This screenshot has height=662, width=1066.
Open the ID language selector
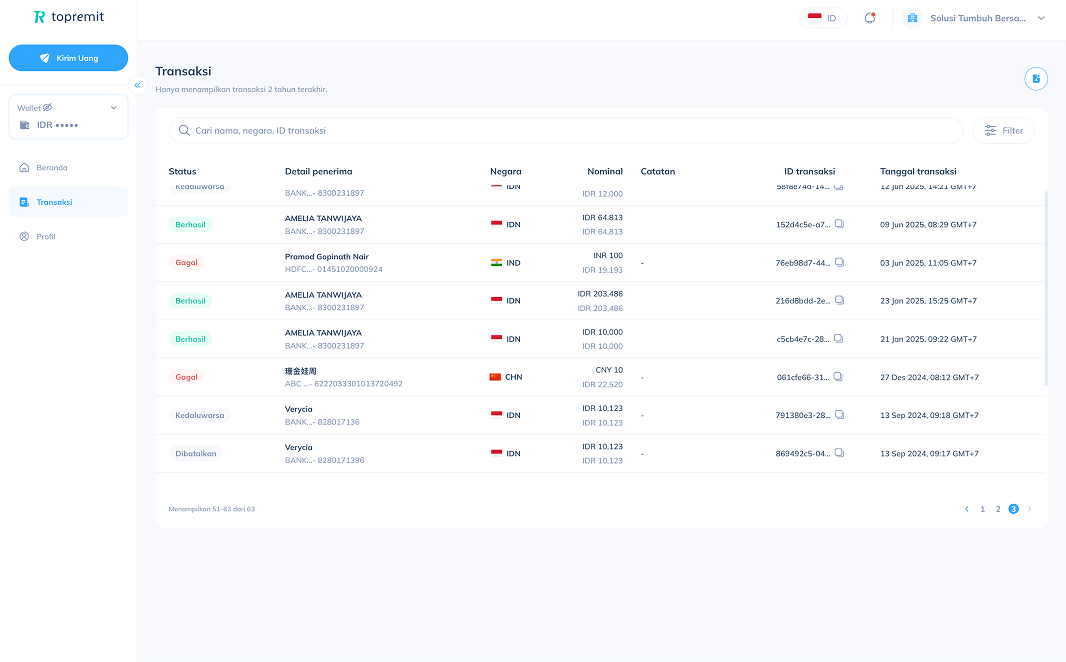(823, 18)
